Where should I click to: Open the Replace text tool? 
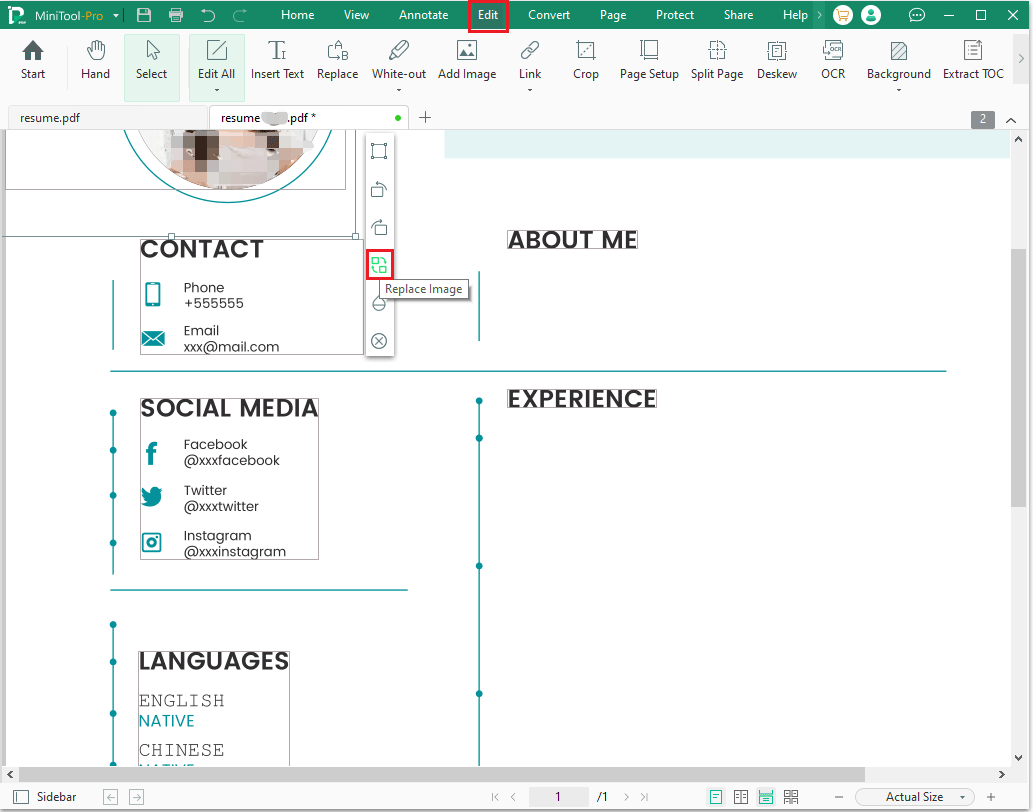click(x=337, y=61)
